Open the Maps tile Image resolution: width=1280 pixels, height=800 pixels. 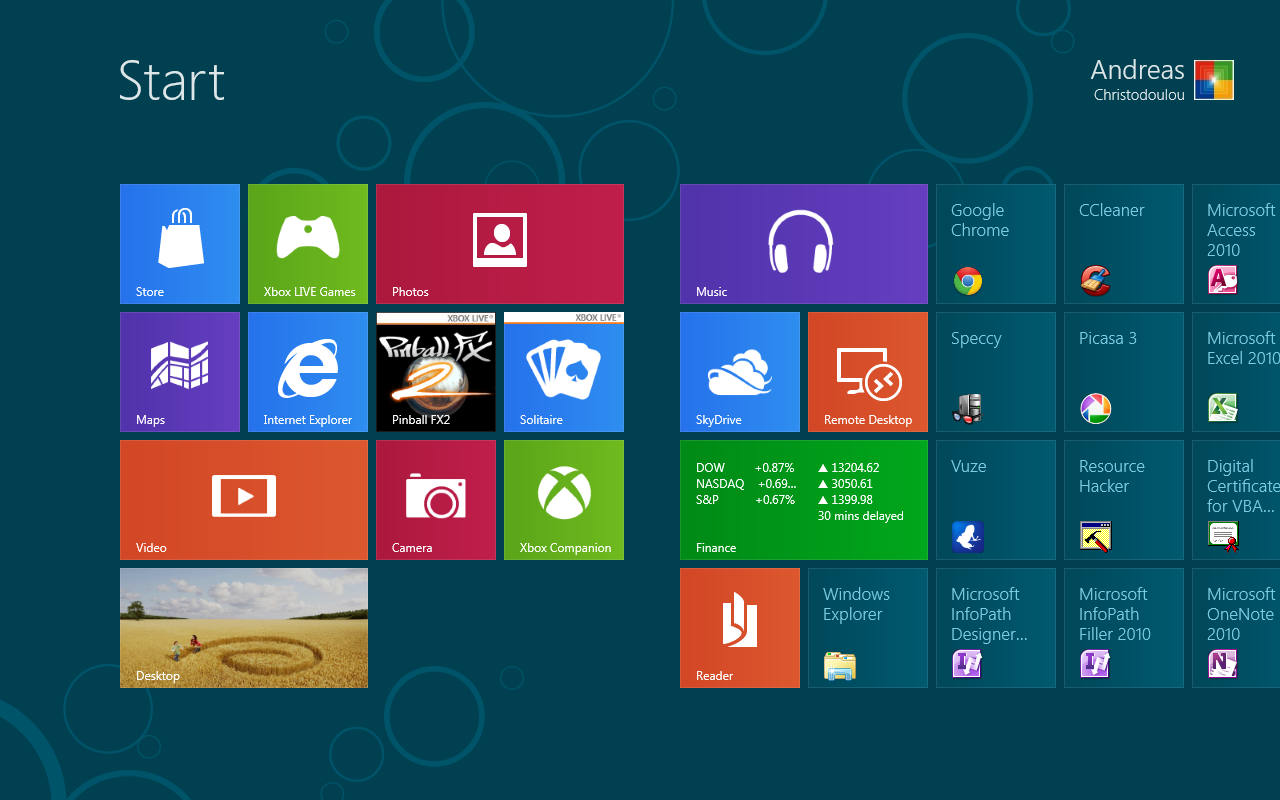180,372
